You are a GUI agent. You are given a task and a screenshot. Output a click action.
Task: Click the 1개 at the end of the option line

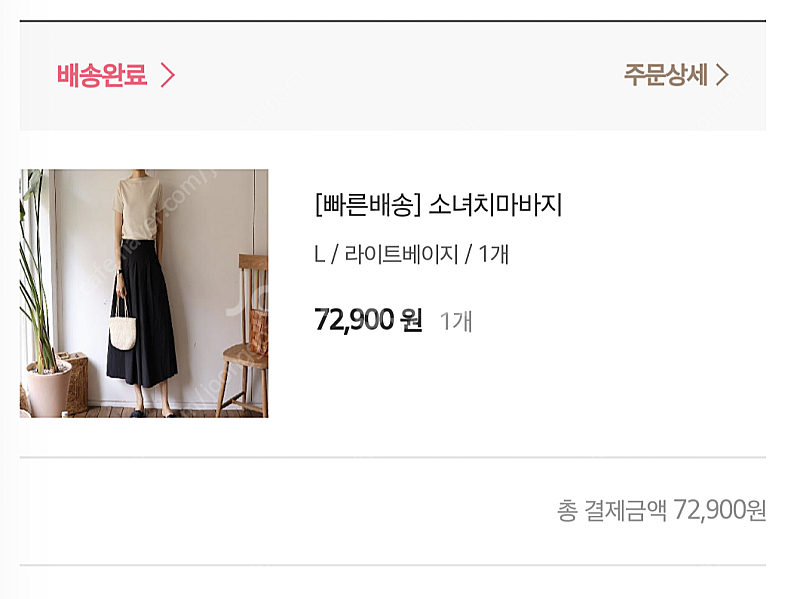click(x=493, y=255)
